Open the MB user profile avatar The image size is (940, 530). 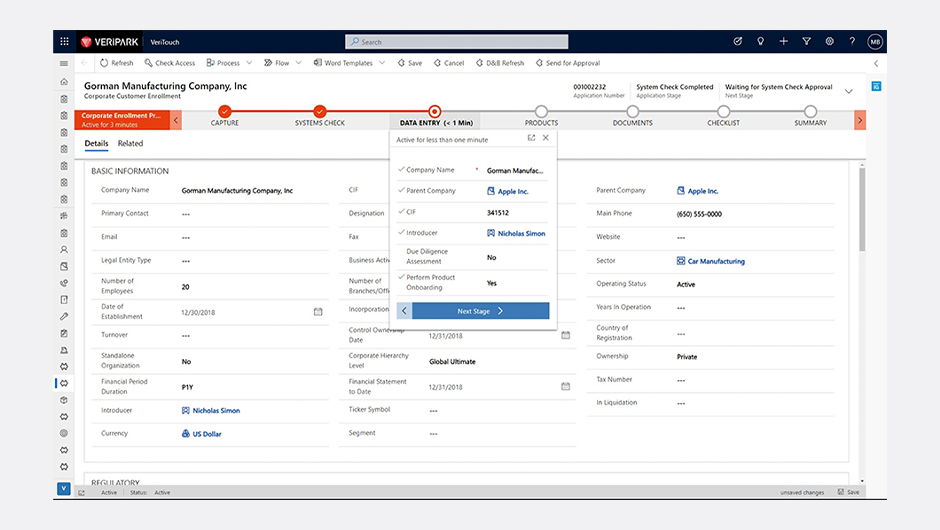click(x=875, y=41)
